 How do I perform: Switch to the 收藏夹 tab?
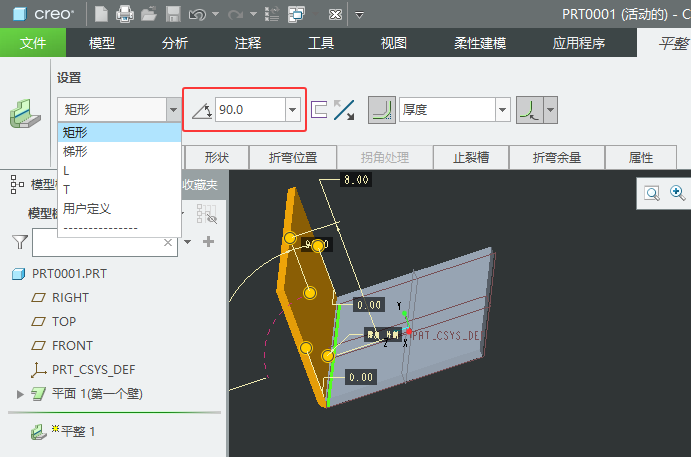coord(201,185)
